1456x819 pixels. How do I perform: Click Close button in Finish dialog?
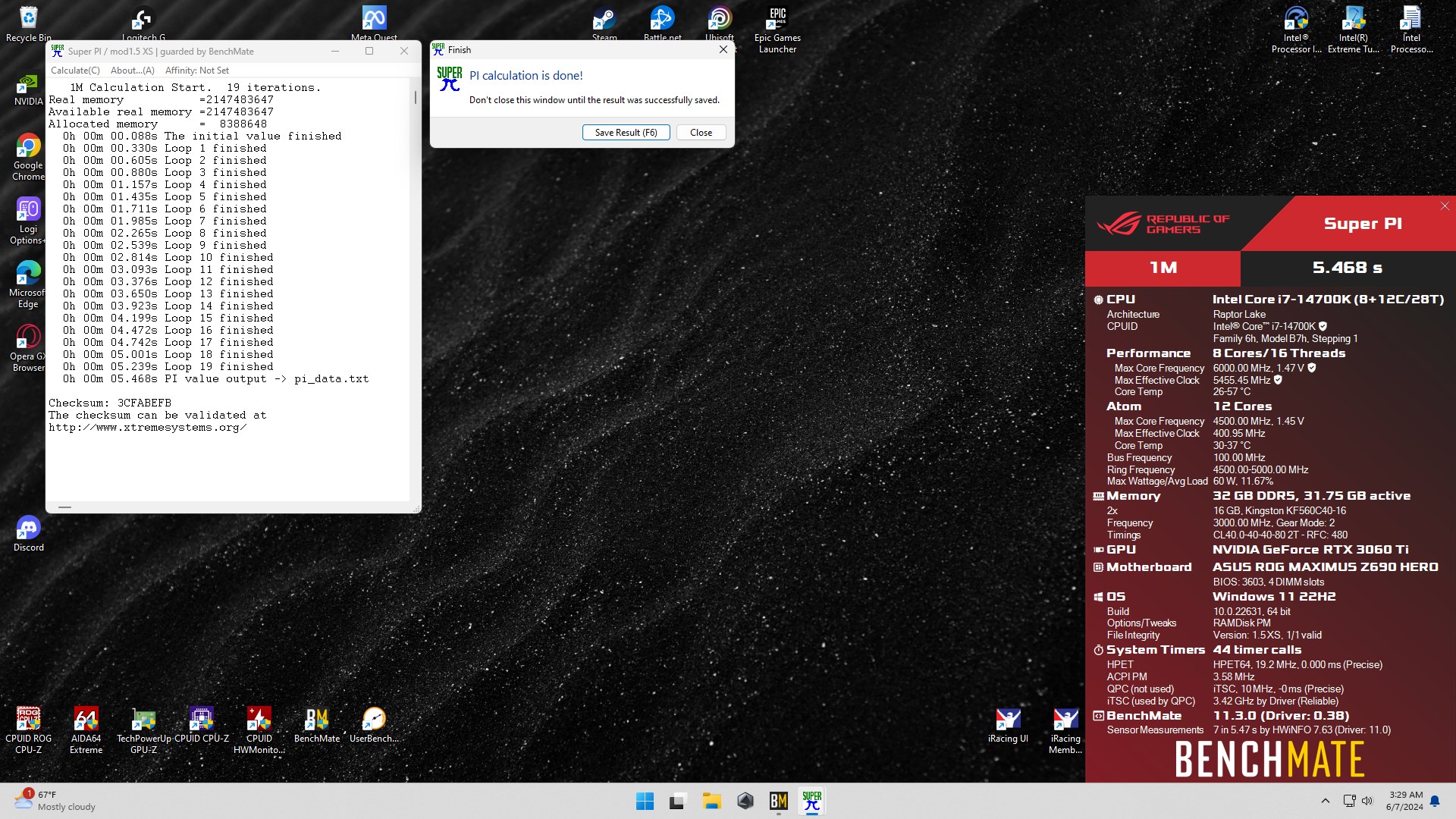coord(701,133)
